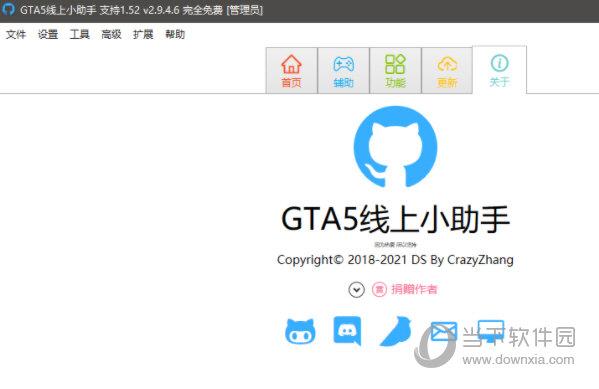Open the 工具 menu
This screenshot has width=599, height=389.
[x=79, y=34]
